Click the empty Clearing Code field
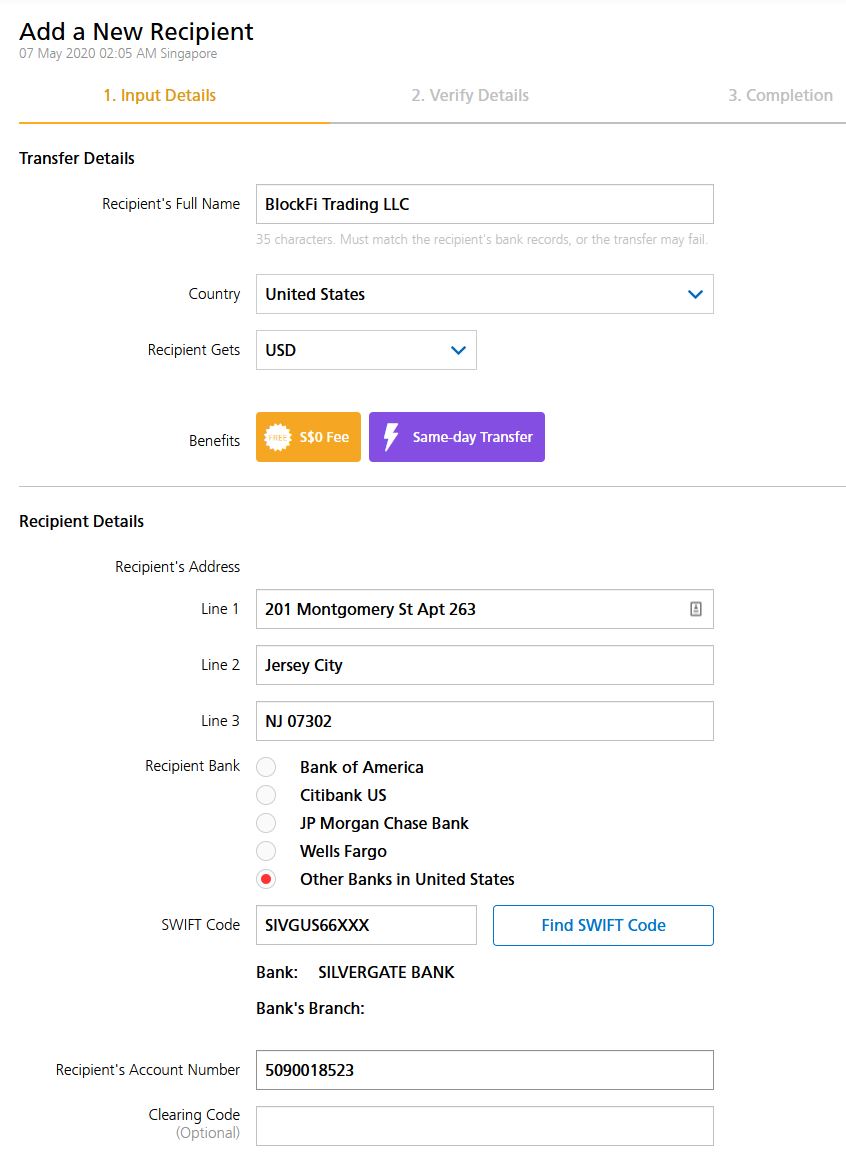This screenshot has height=1165, width=846. point(484,1126)
